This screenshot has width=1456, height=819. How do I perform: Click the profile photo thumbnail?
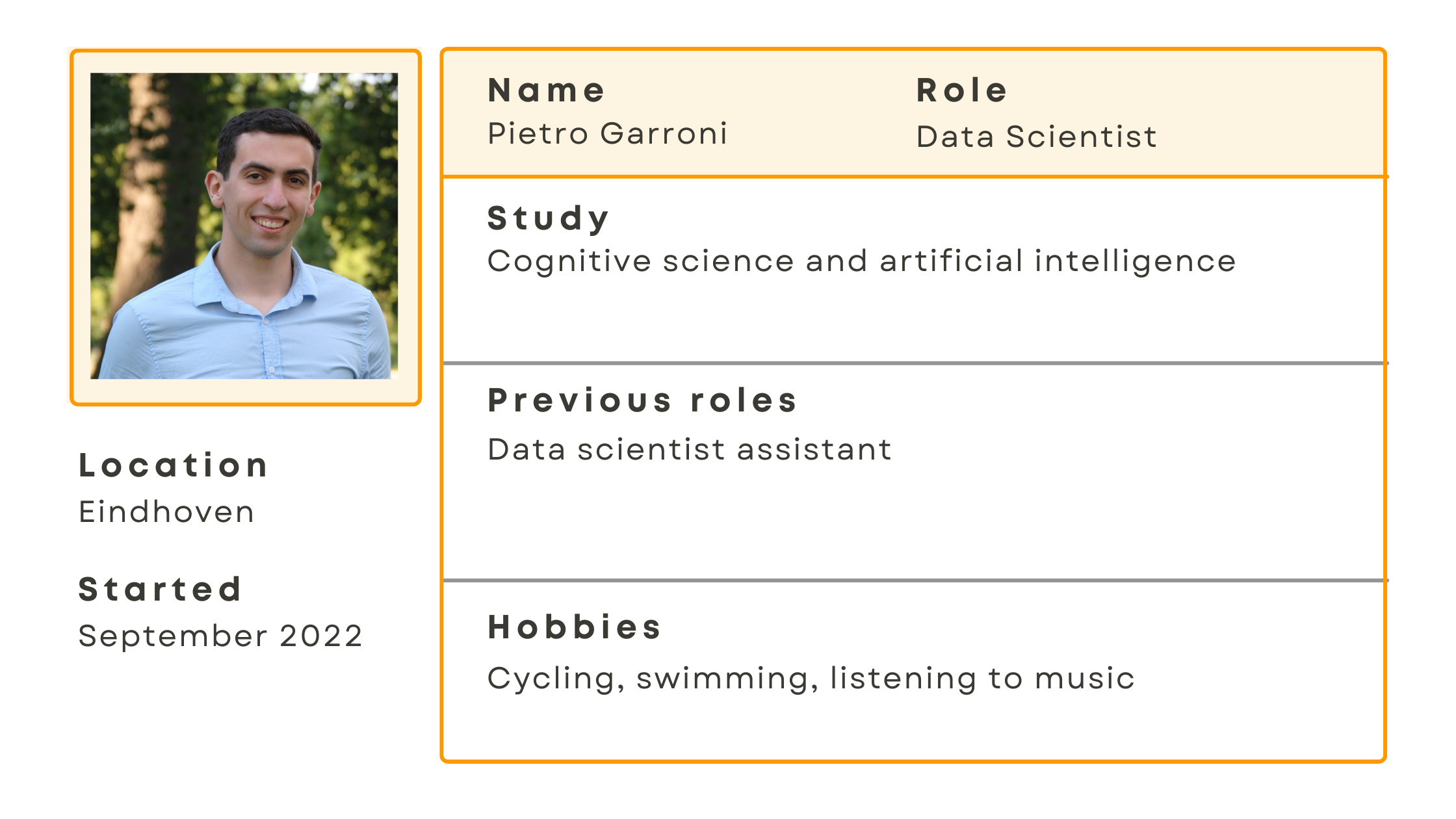click(244, 226)
